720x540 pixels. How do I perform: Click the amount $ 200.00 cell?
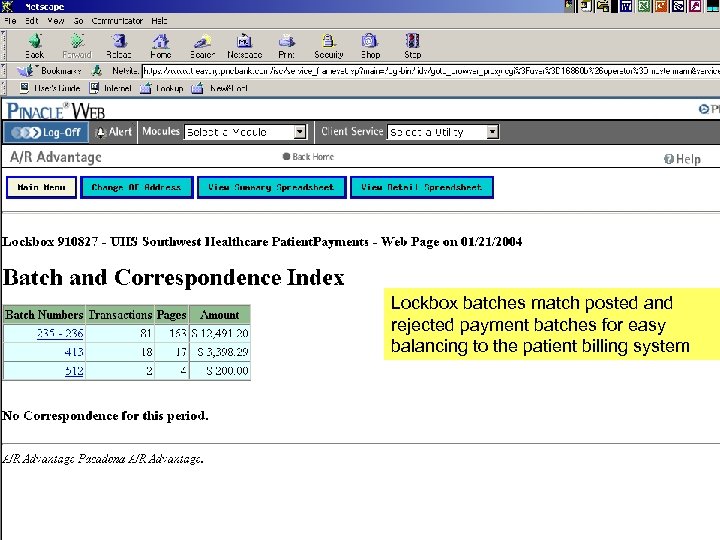coord(219,371)
